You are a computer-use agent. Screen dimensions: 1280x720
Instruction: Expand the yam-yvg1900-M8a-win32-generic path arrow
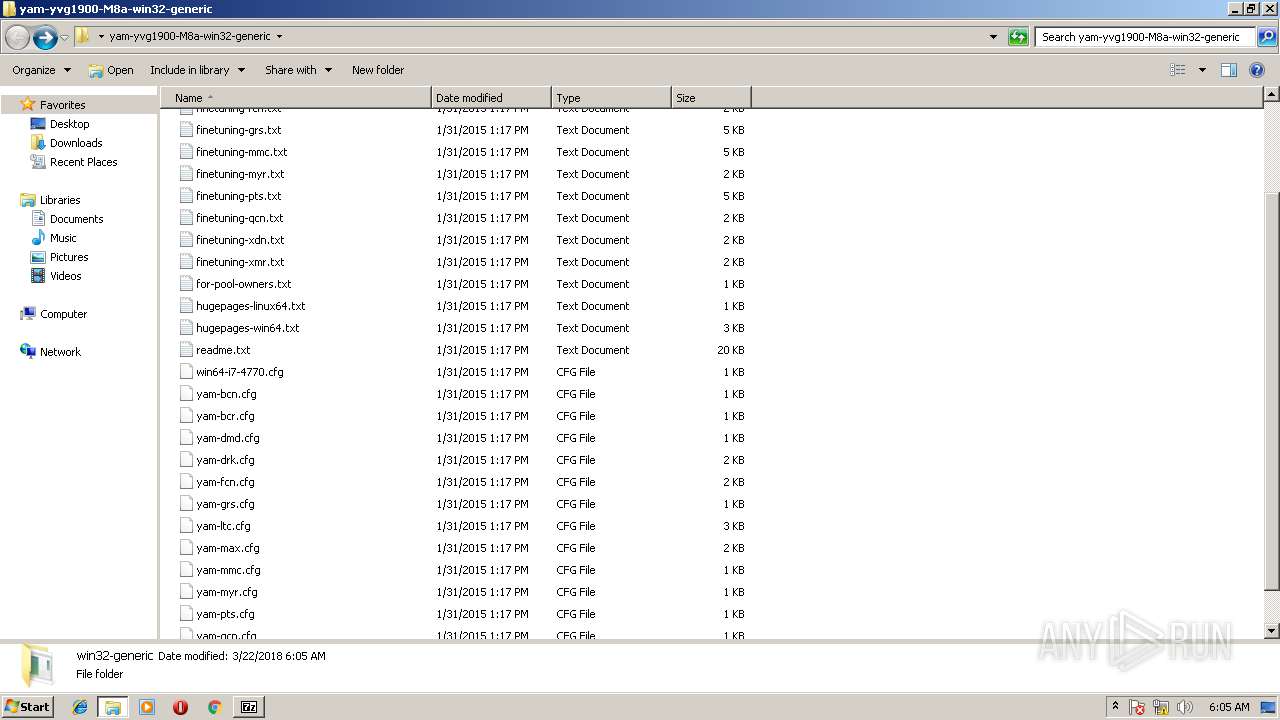pyautogui.click(x=279, y=36)
